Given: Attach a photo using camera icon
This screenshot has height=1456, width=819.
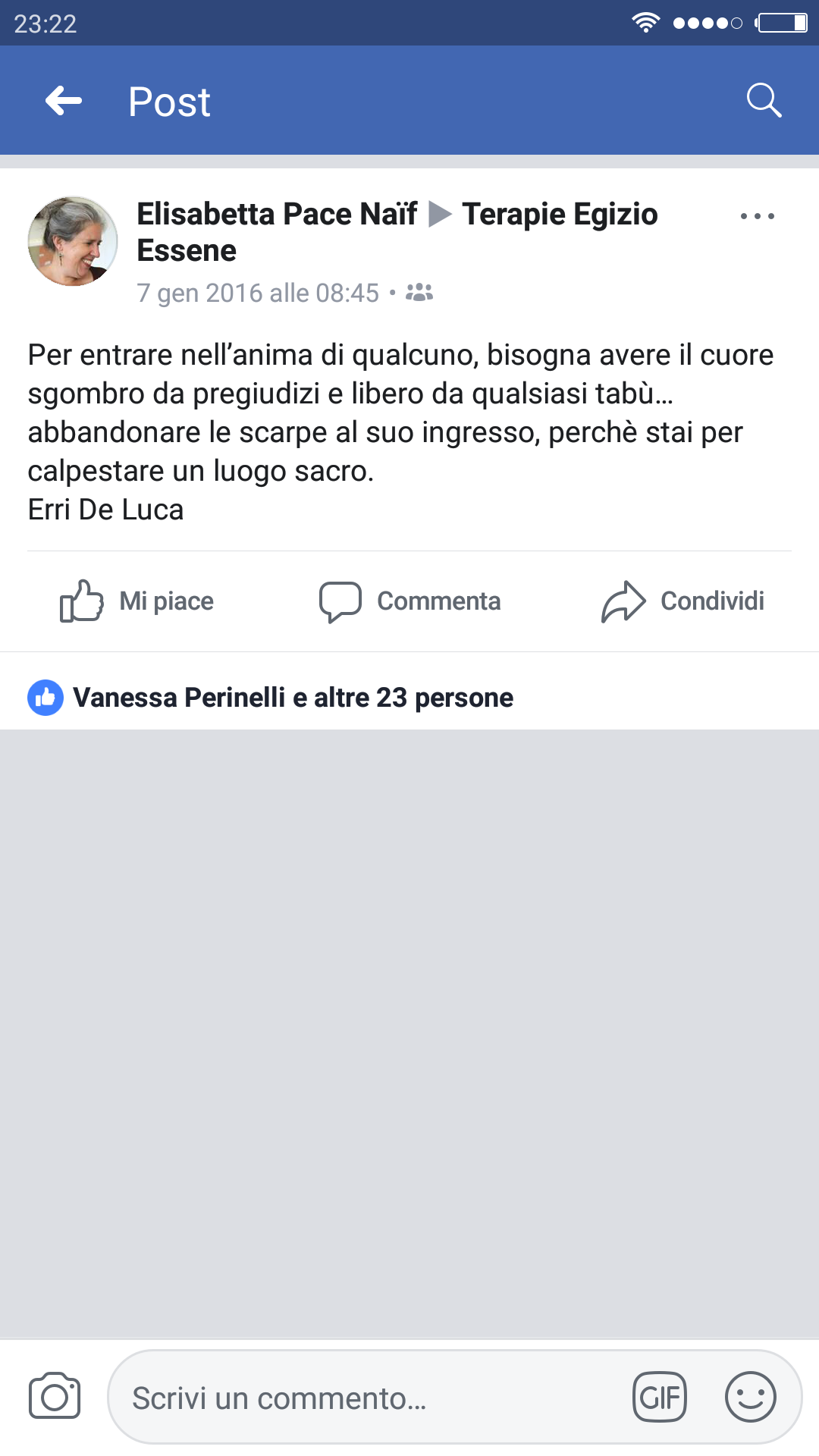Looking at the screenshot, I should (x=55, y=1396).
